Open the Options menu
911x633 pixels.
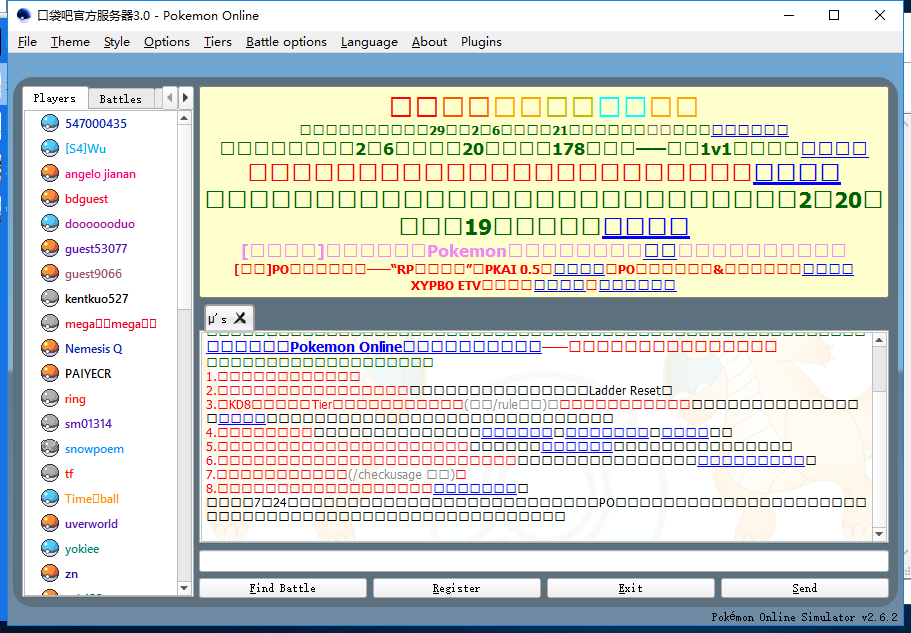(x=167, y=42)
